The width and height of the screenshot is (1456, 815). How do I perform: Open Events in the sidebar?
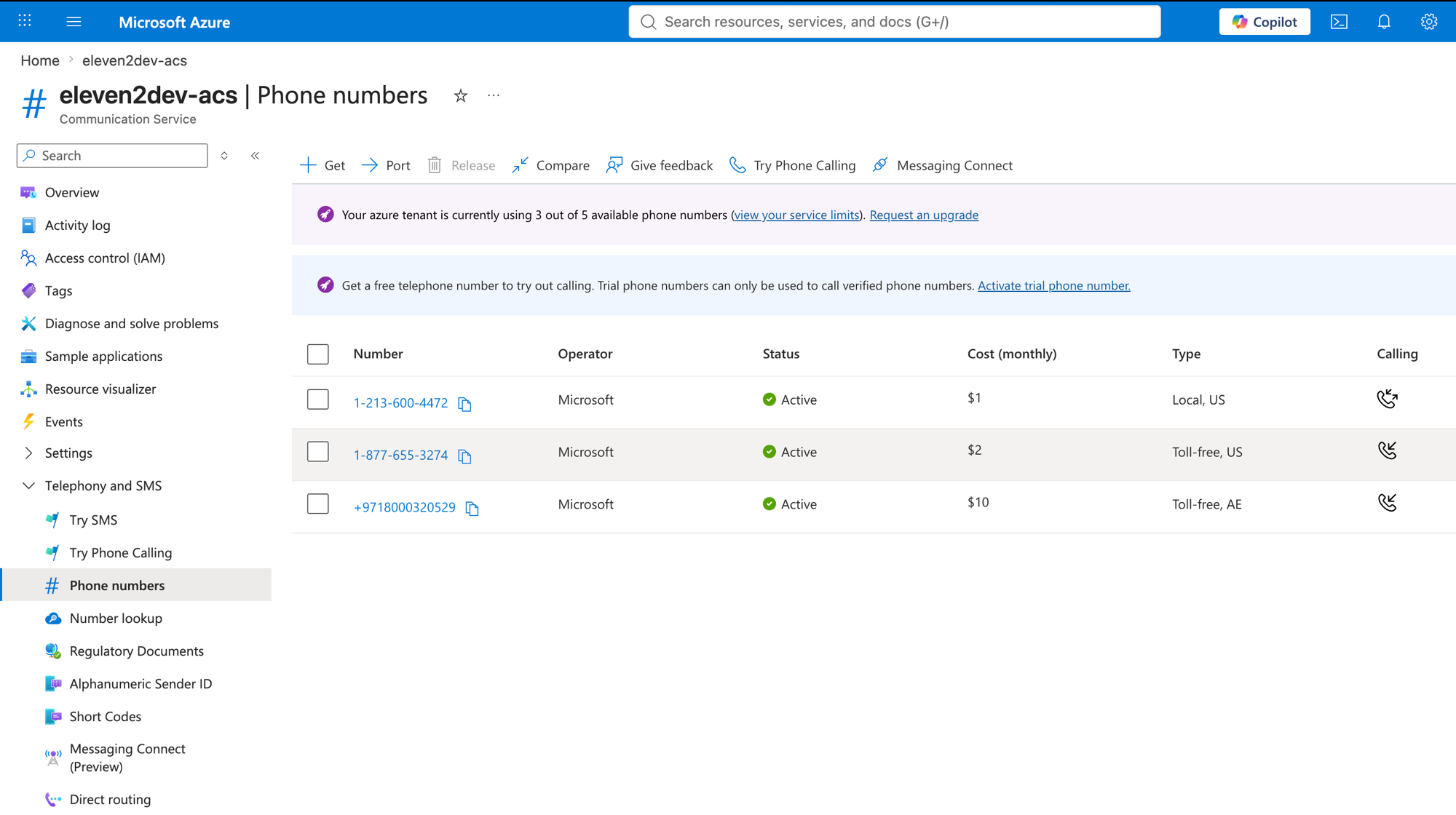[63, 421]
